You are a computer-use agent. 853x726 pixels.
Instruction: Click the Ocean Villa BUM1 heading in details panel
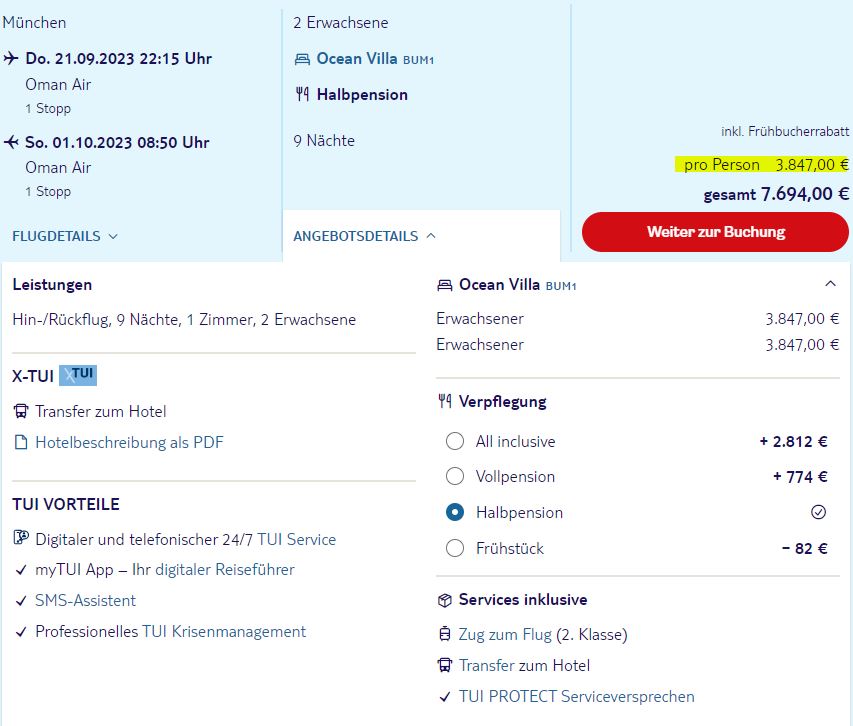517,285
